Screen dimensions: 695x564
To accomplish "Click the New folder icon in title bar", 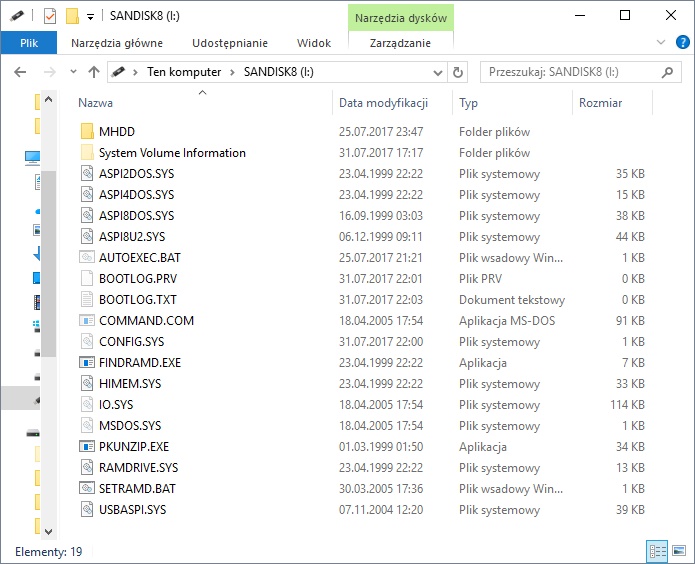I will click(x=72, y=16).
